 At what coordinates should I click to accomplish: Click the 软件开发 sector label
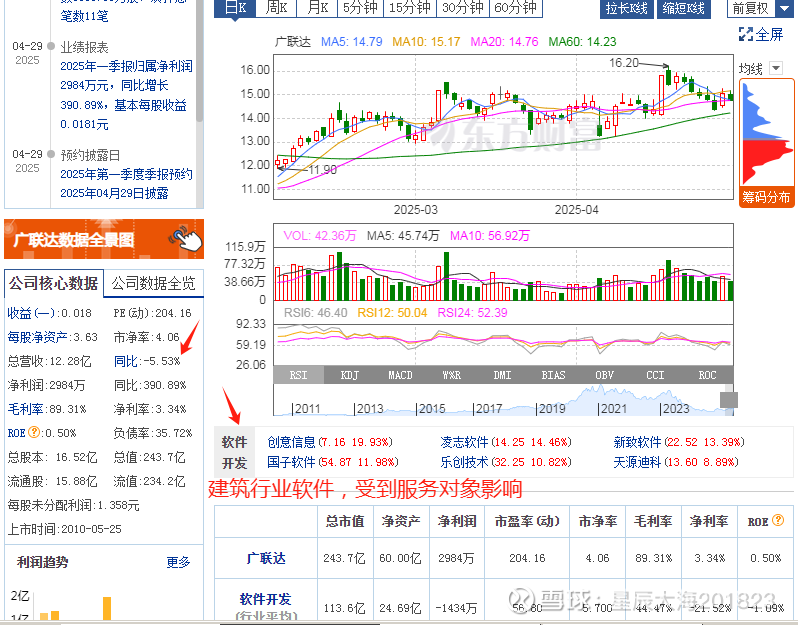click(x=235, y=452)
